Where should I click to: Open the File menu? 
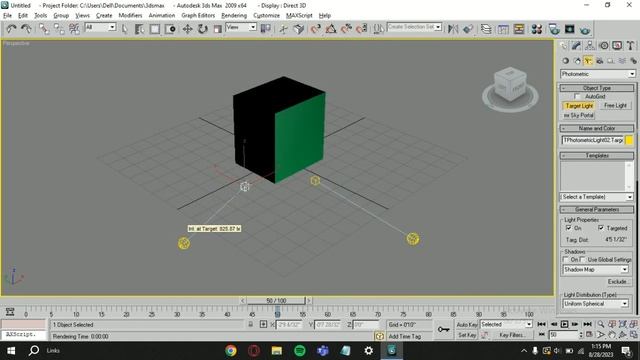point(7,16)
